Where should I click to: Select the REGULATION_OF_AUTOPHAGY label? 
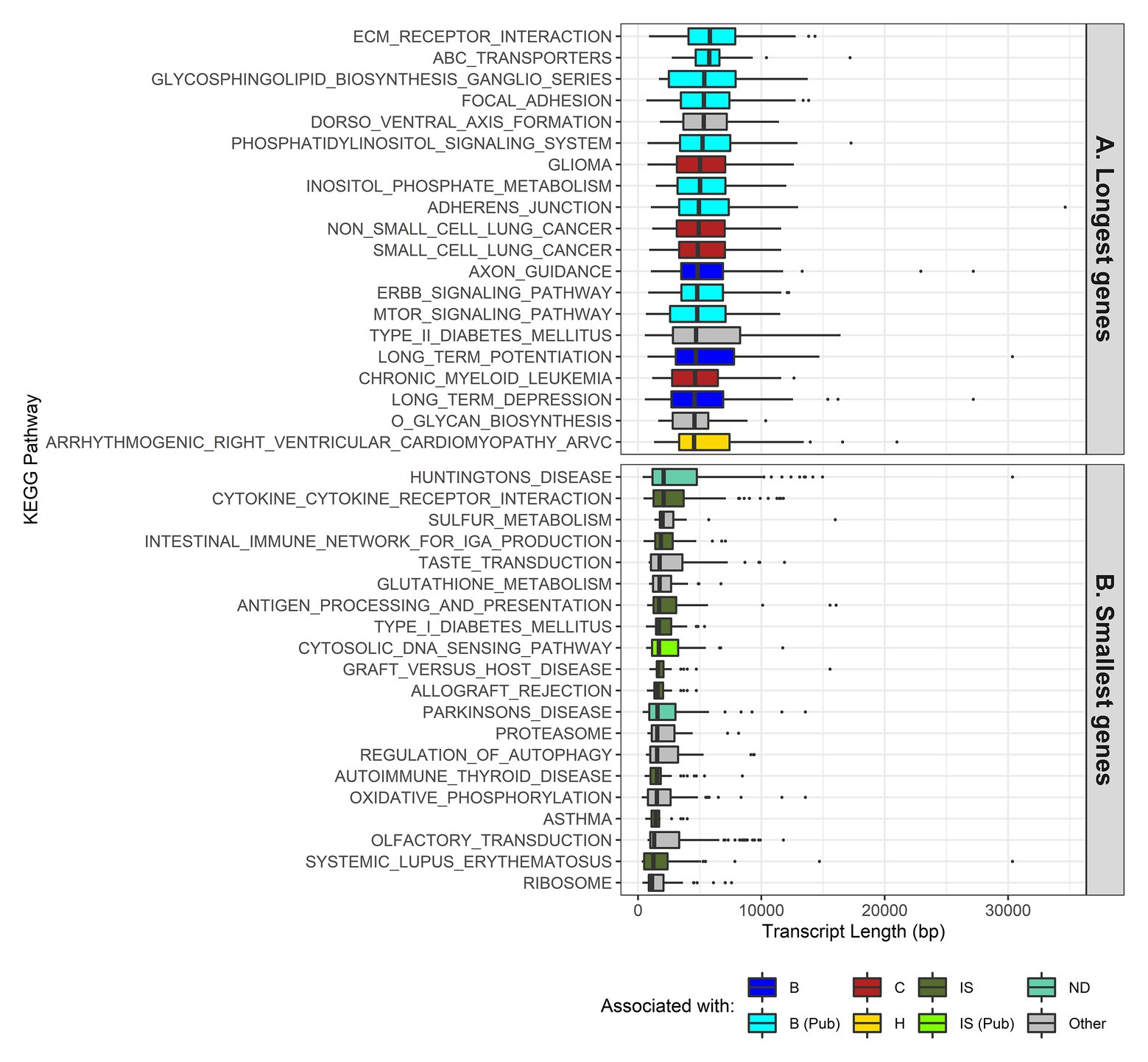click(x=486, y=756)
